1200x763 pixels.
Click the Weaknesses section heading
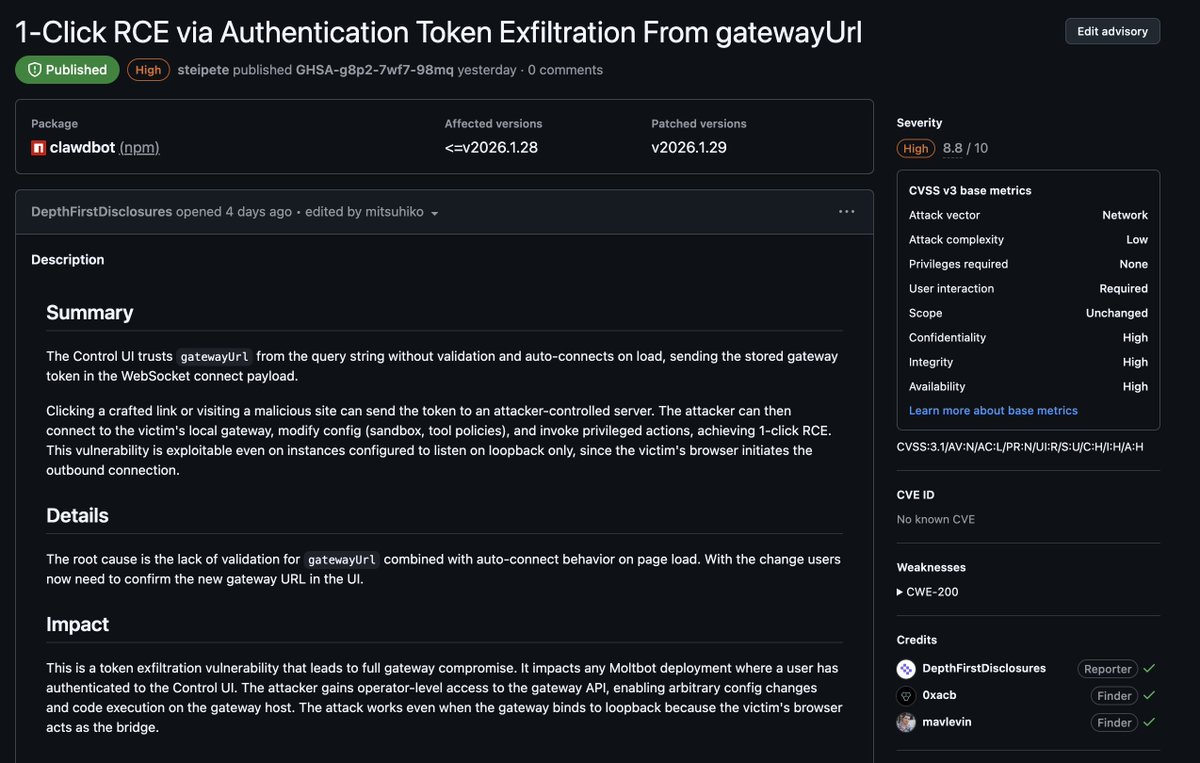931,567
